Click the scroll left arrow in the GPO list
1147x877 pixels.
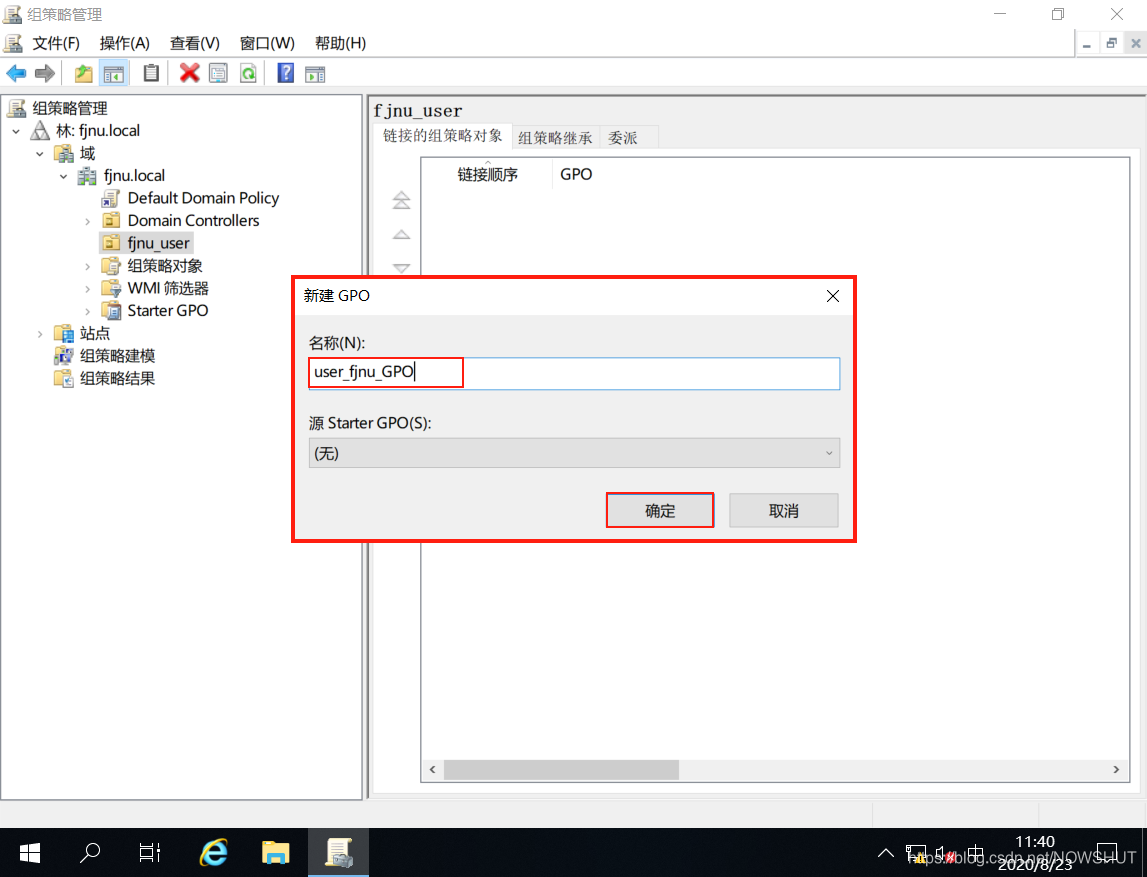pos(433,769)
